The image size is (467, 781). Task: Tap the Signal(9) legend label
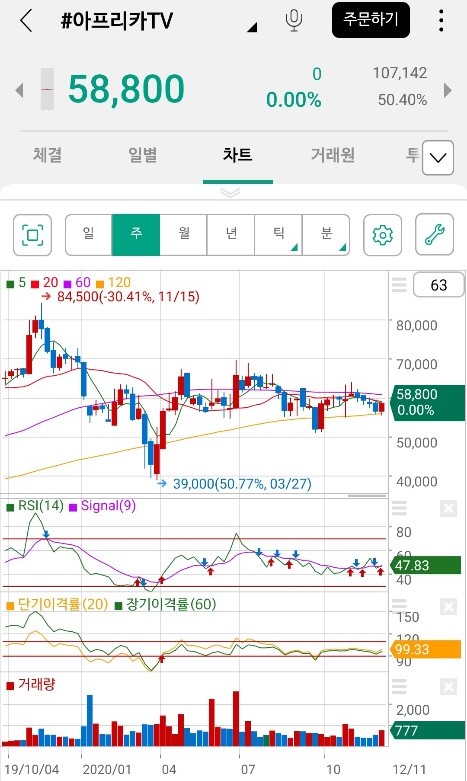click(x=103, y=506)
